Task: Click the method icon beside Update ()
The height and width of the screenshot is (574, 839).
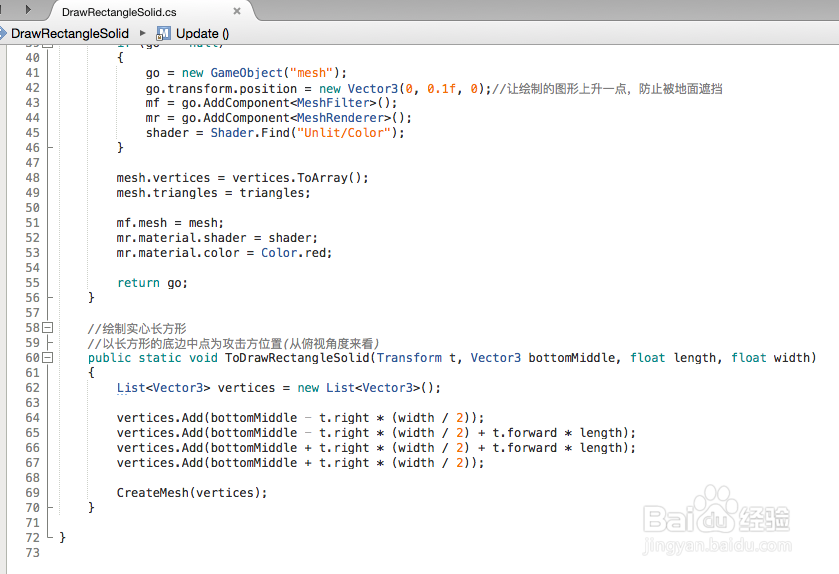Action: click(x=163, y=34)
